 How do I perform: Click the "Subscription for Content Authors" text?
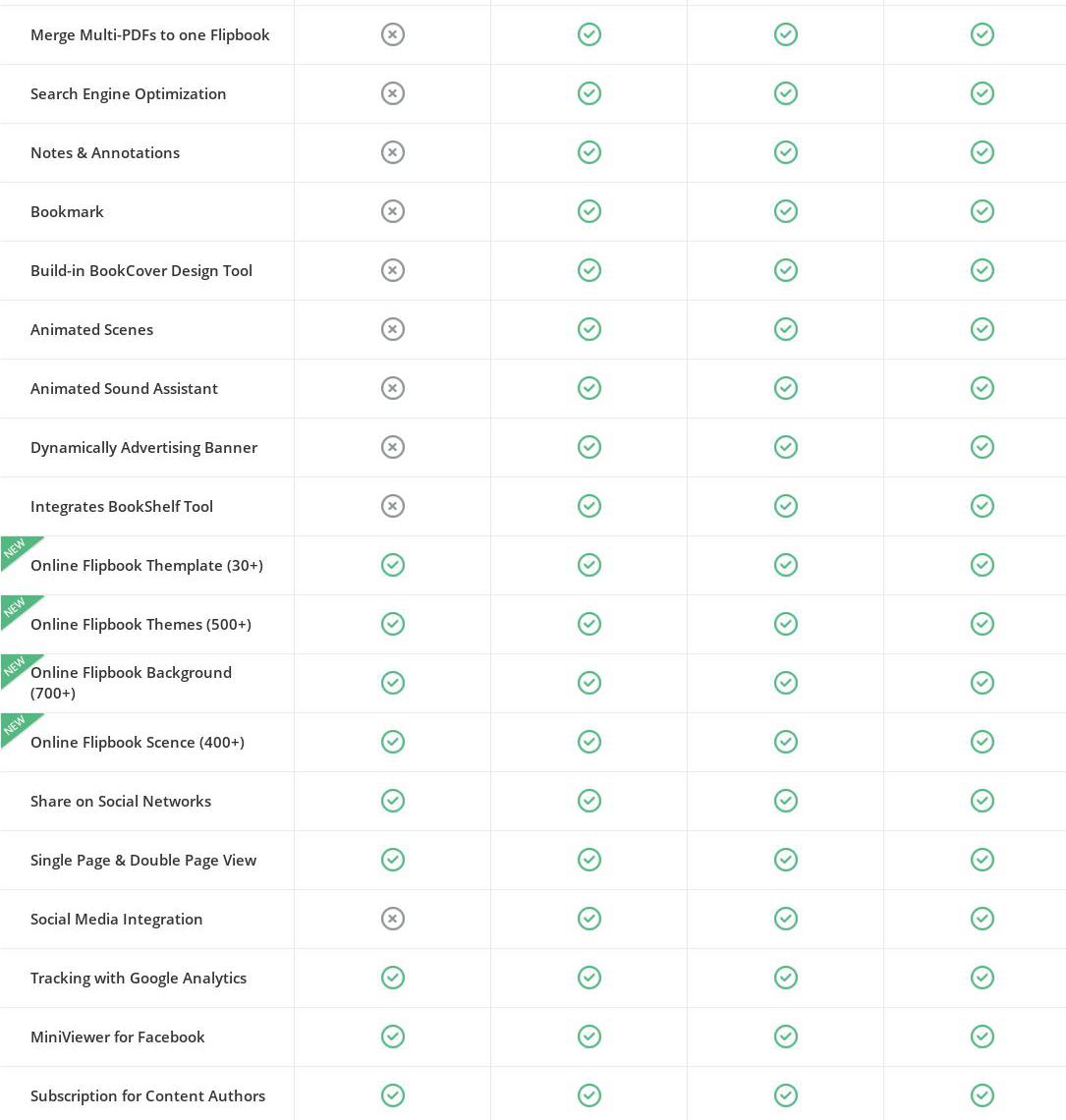pos(147,1095)
